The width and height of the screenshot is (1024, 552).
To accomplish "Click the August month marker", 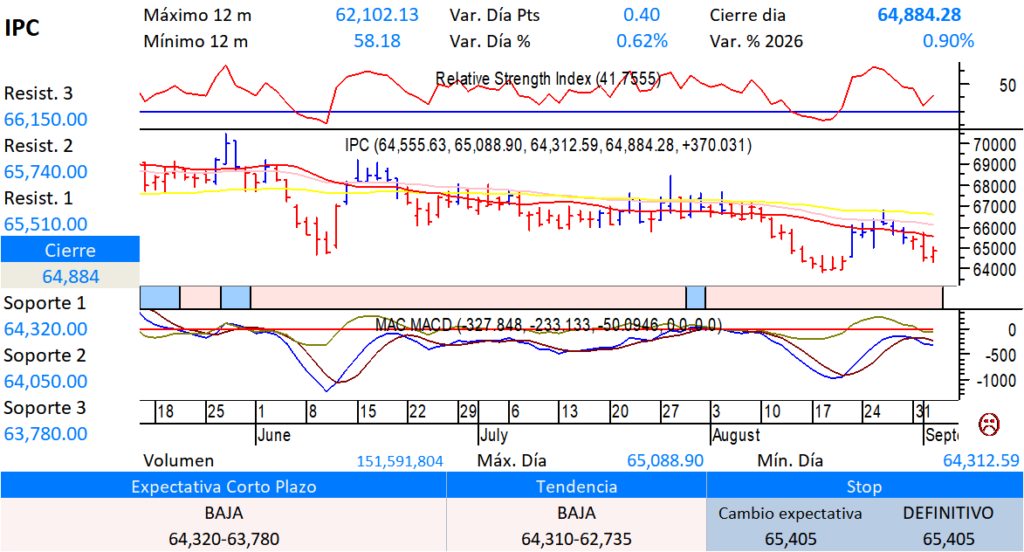I will 735,435.
